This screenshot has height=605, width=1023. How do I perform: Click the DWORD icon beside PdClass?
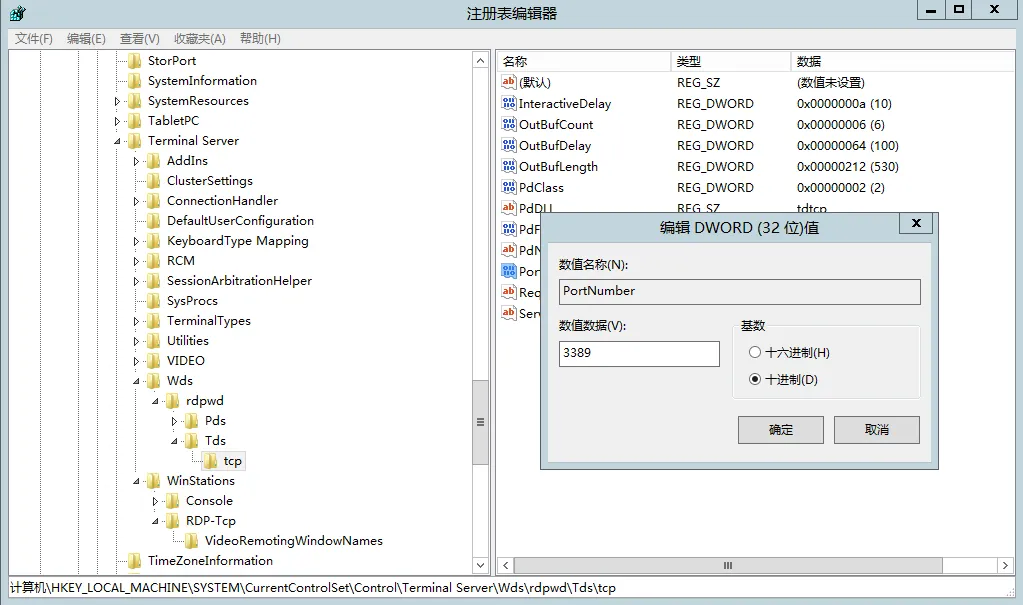click(x=507, y=187)
